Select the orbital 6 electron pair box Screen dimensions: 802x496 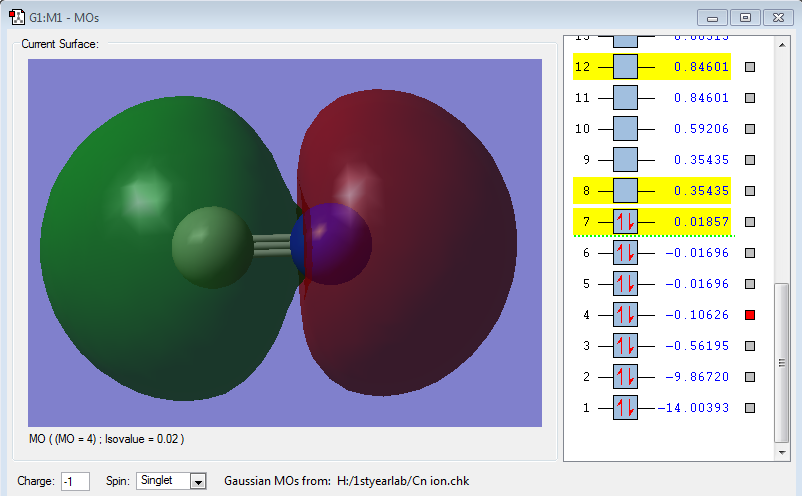625,253
